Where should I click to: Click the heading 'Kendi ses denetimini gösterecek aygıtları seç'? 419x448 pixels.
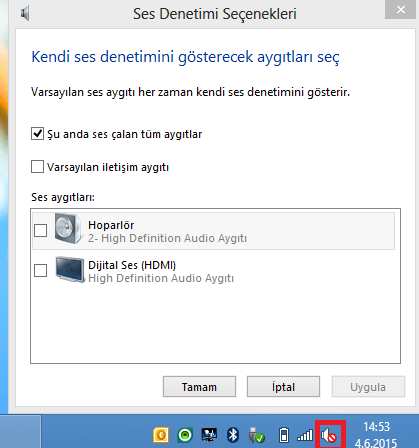click(185, 57)
